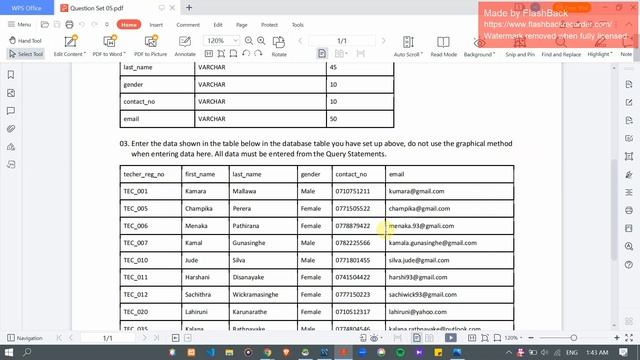Screen dimensions: 640x360
Task: Switch to Read Mode
Action: (x=443, y=46)
